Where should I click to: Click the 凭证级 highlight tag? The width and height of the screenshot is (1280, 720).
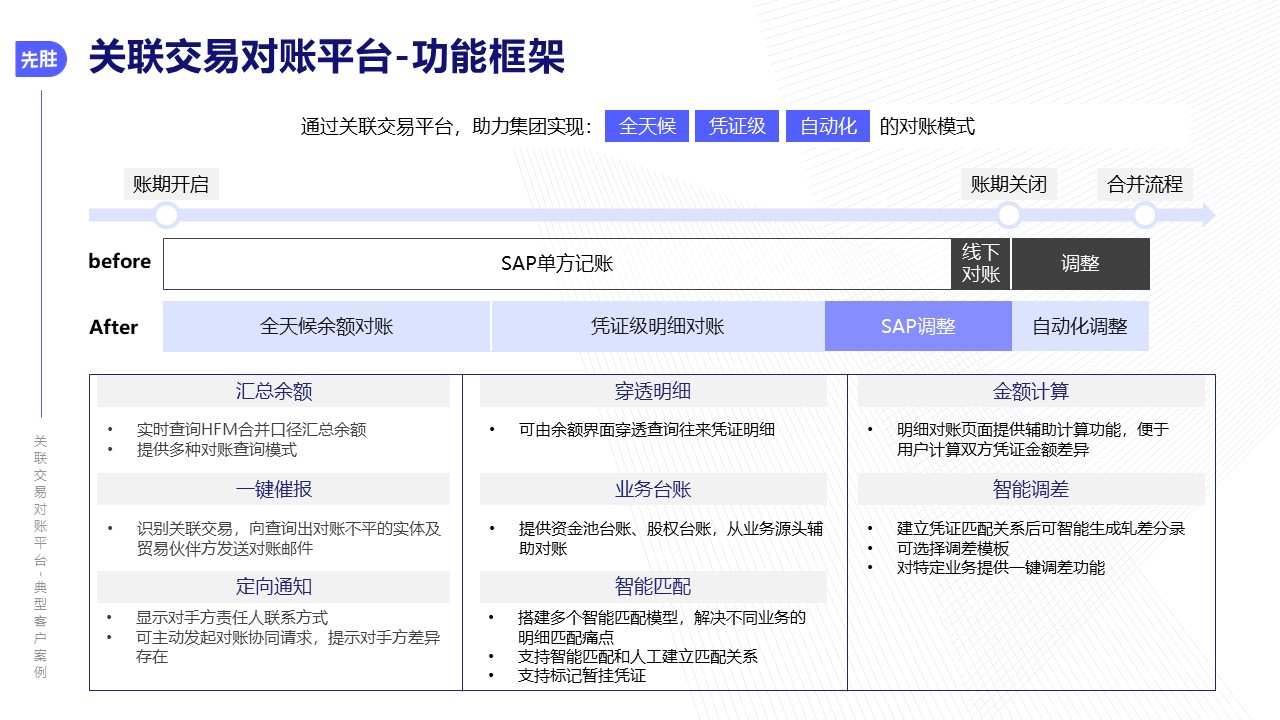click(x=737, y=126)
